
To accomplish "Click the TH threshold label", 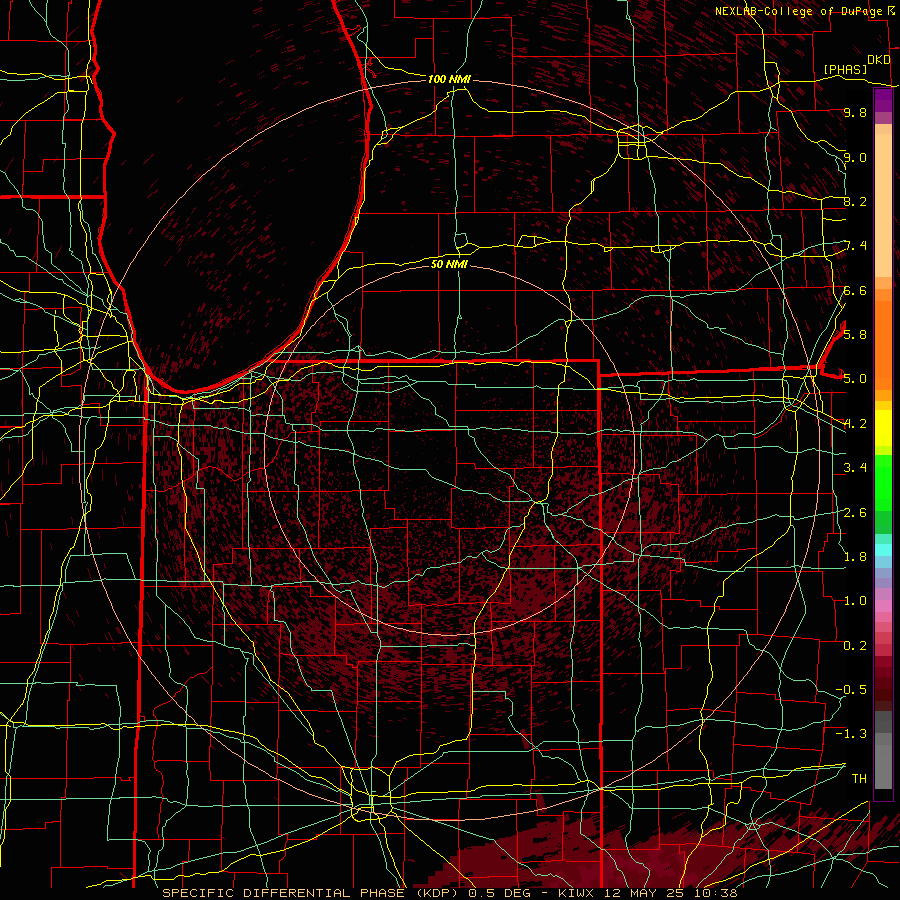I will coord(859,778).
